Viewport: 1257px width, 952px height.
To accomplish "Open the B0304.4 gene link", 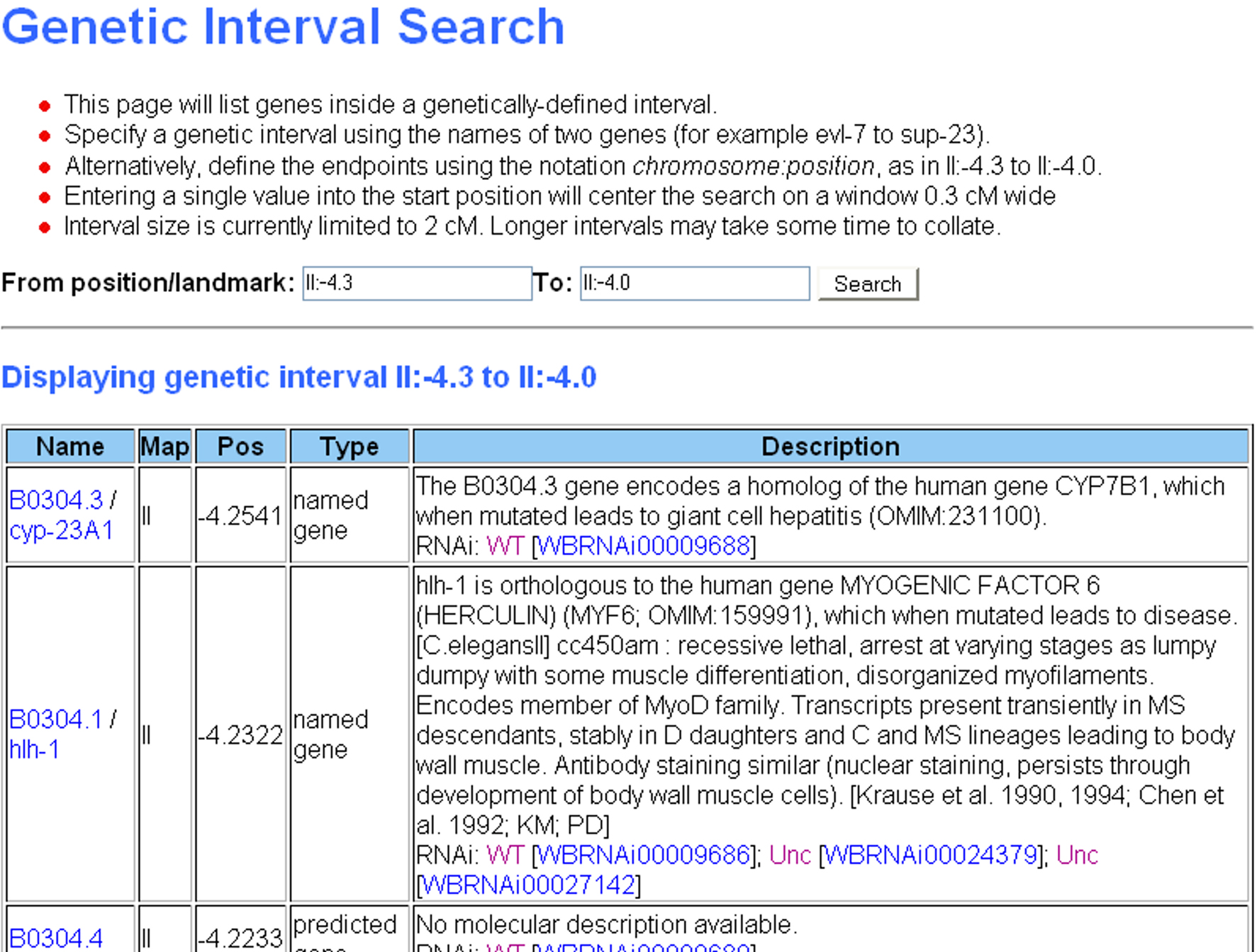I will (x=56, y=939).
